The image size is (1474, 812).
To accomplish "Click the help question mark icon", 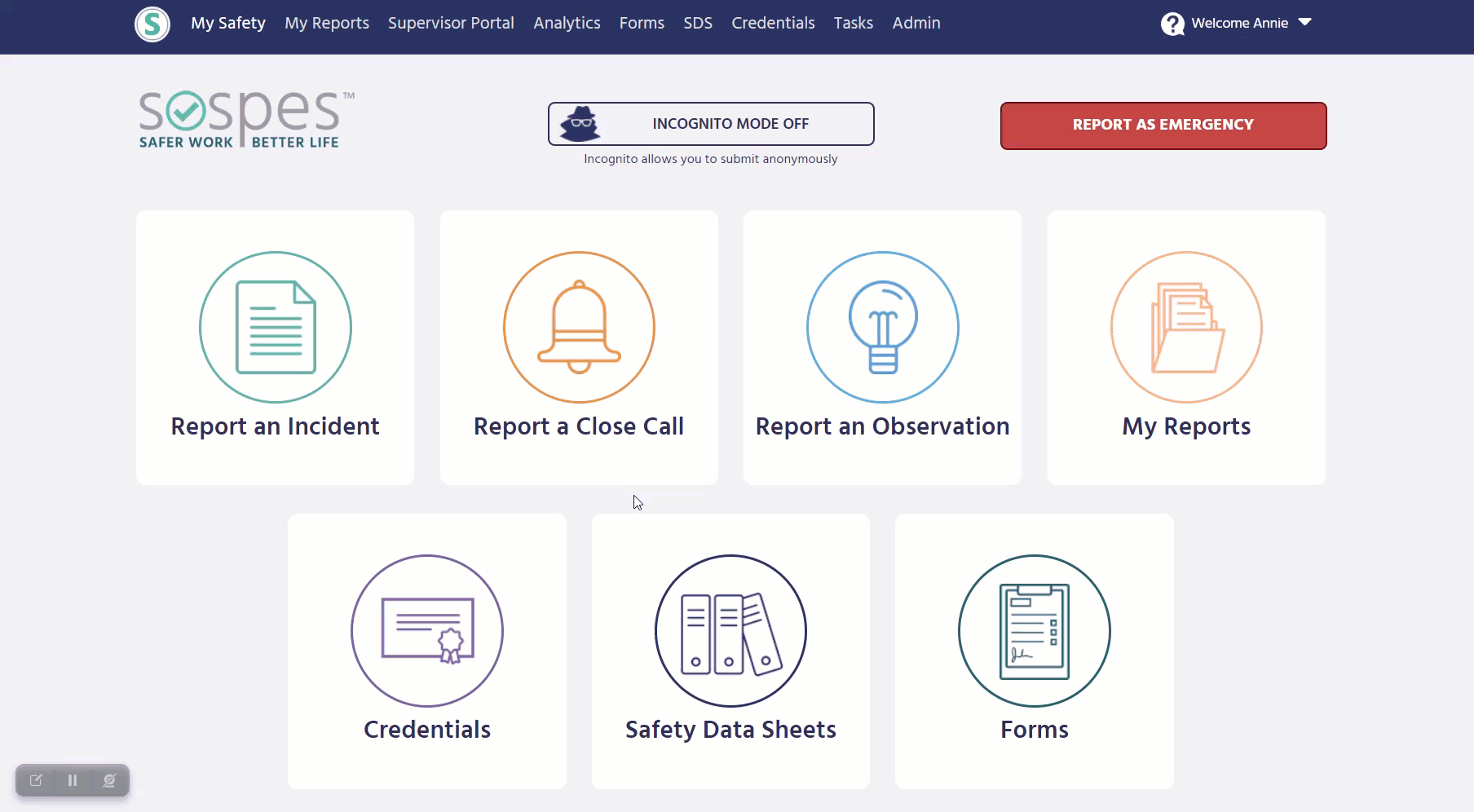I will click(x=1172, y=24).
